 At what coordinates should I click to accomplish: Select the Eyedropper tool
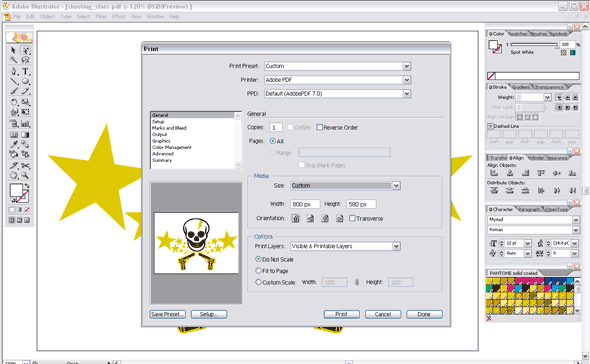(13, 144)
